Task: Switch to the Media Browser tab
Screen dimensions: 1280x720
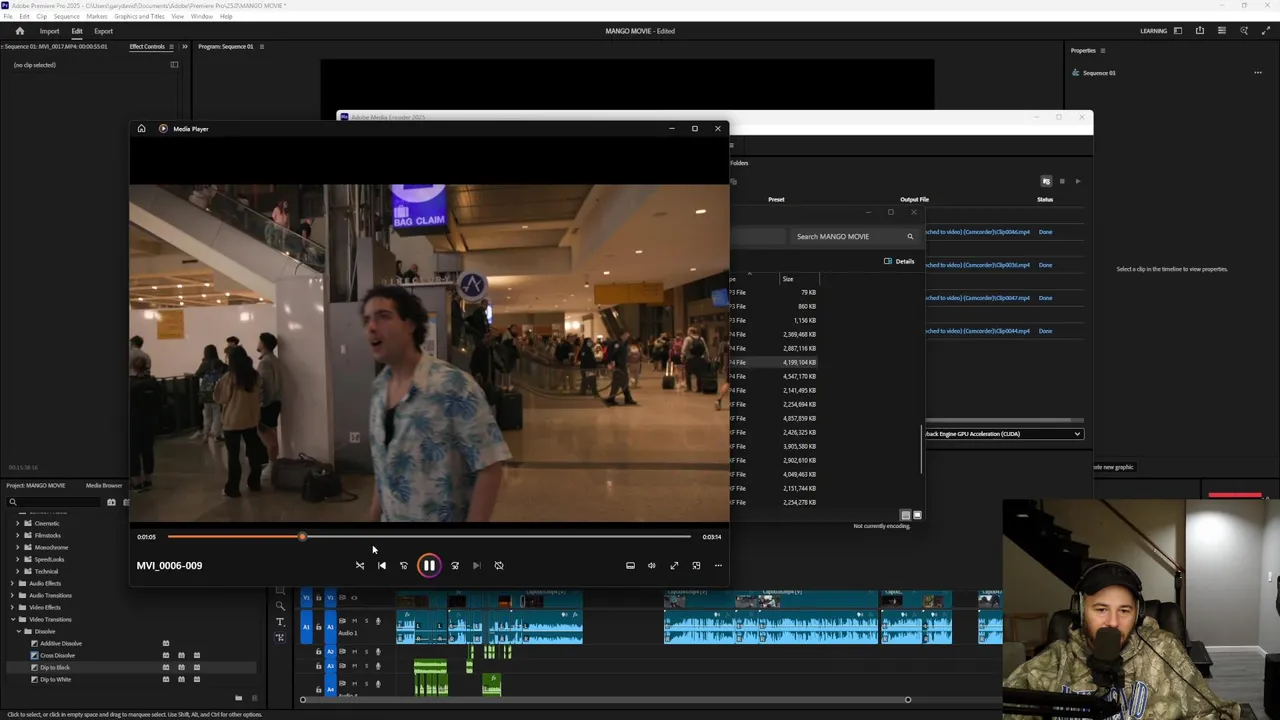Action: [104, 486]
